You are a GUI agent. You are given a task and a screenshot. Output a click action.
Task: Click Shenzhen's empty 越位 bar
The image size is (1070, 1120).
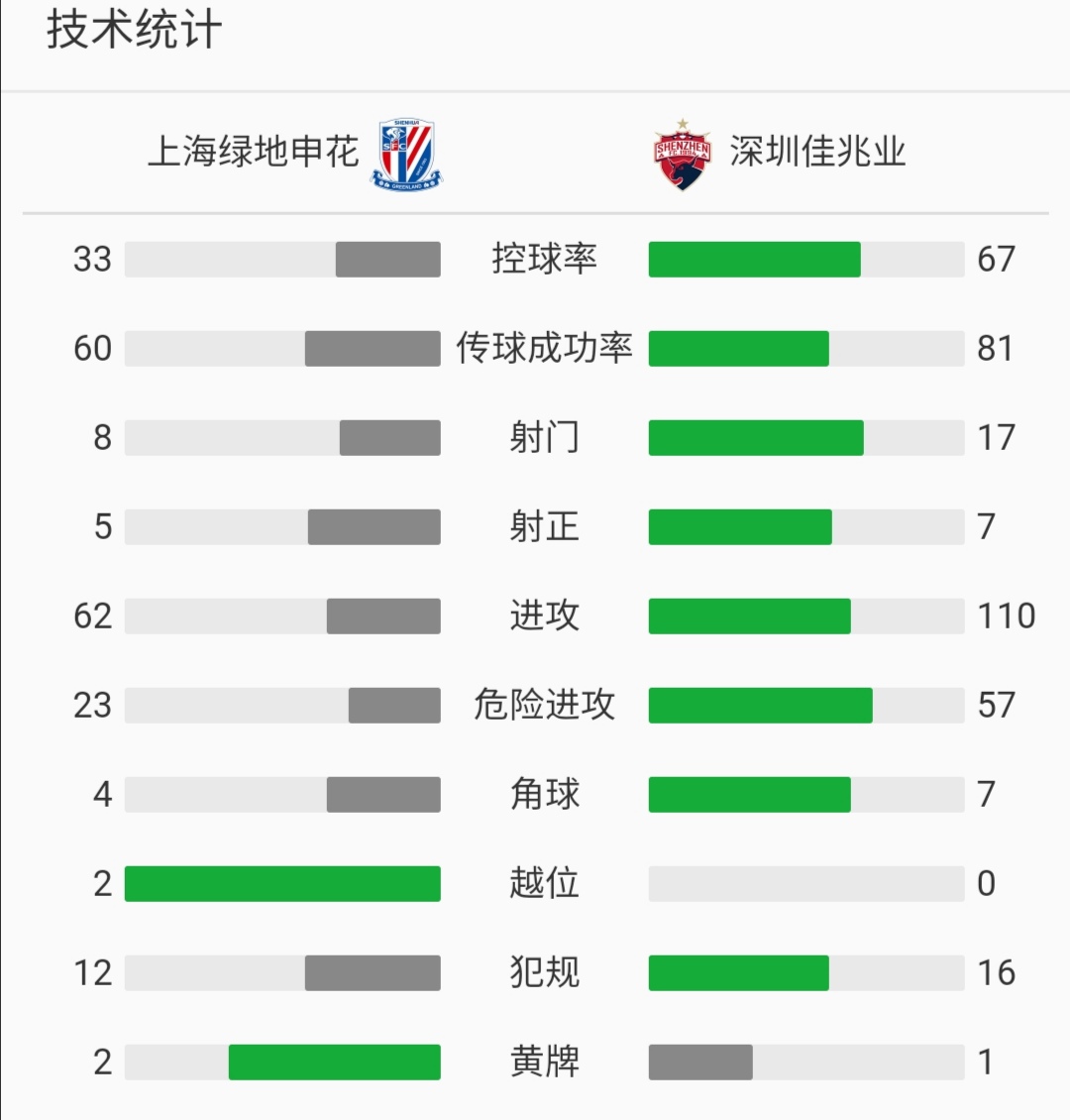[x=805, y=884]
